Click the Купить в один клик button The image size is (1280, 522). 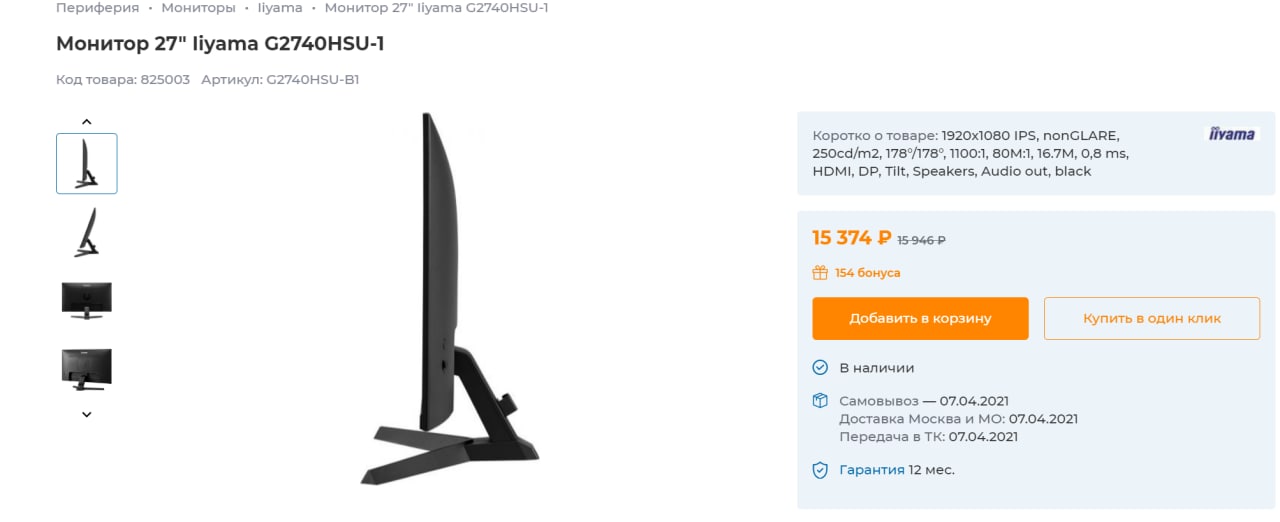(1152, 318)
